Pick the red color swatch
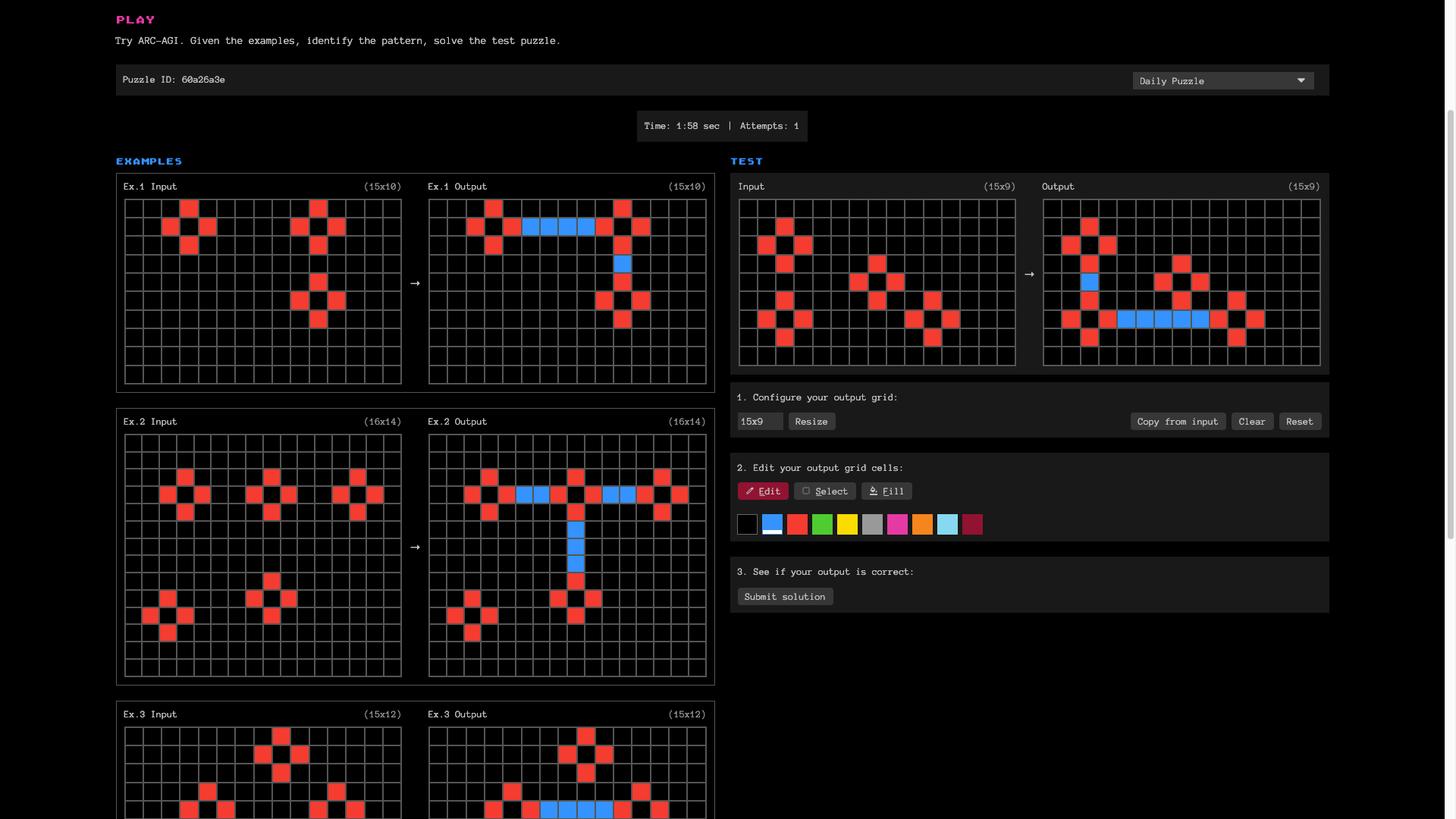This screenshot has width=1456, height=819. click(x=797, y=524)
